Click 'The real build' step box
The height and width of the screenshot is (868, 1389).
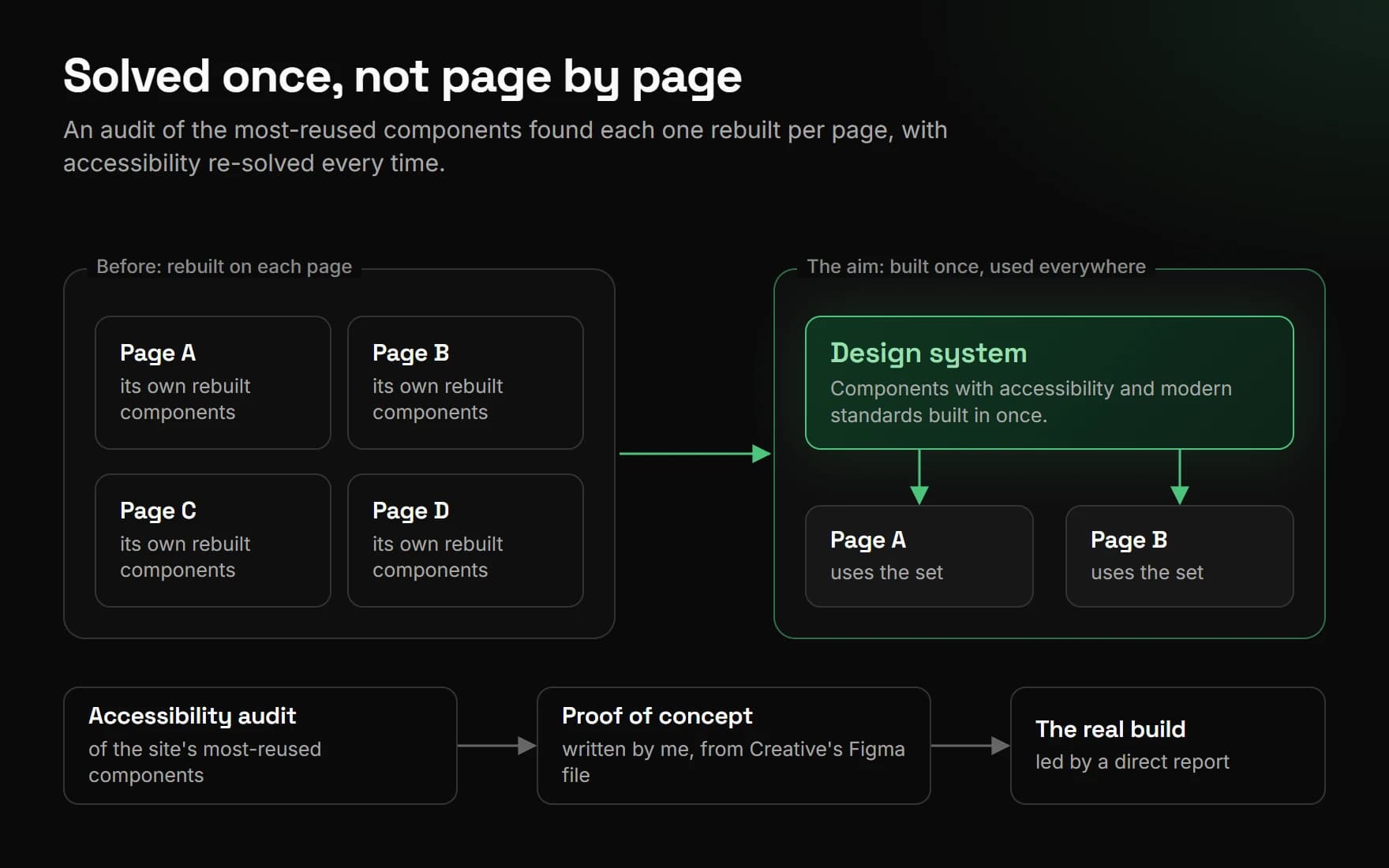1168,746
